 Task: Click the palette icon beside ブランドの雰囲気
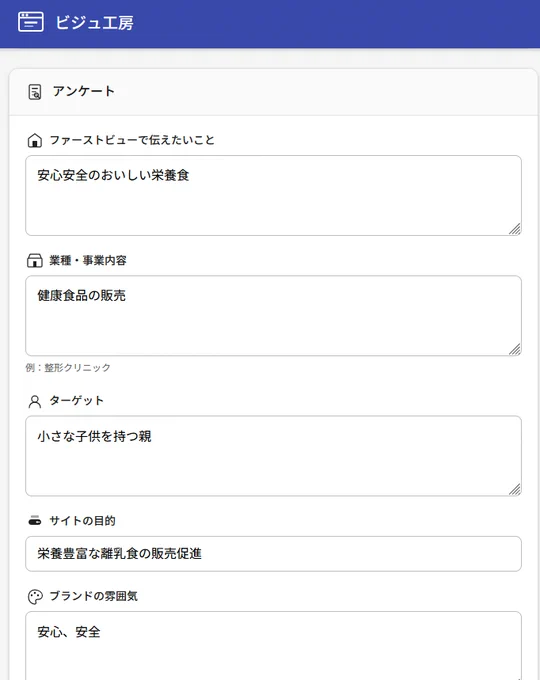point(35,597)
